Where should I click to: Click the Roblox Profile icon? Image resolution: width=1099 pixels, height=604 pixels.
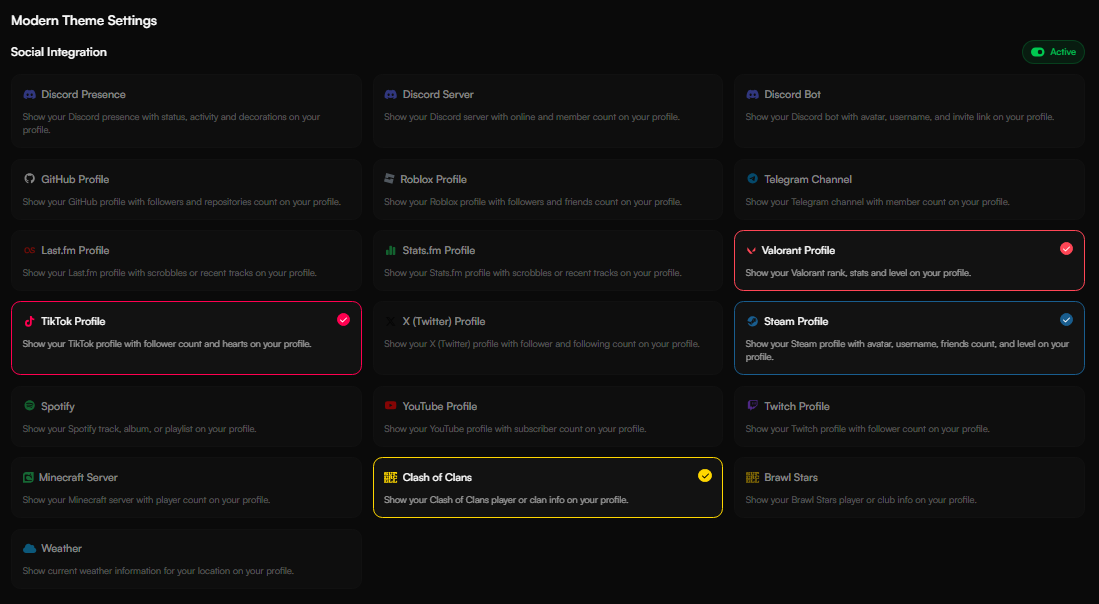390,179
